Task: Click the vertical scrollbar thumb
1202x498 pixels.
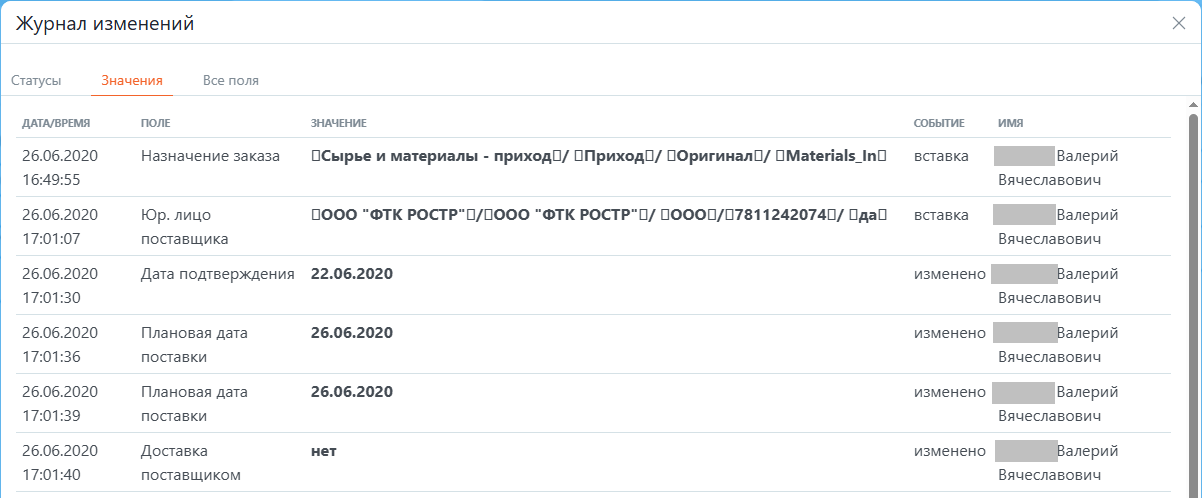Action: pos(1193,300)
